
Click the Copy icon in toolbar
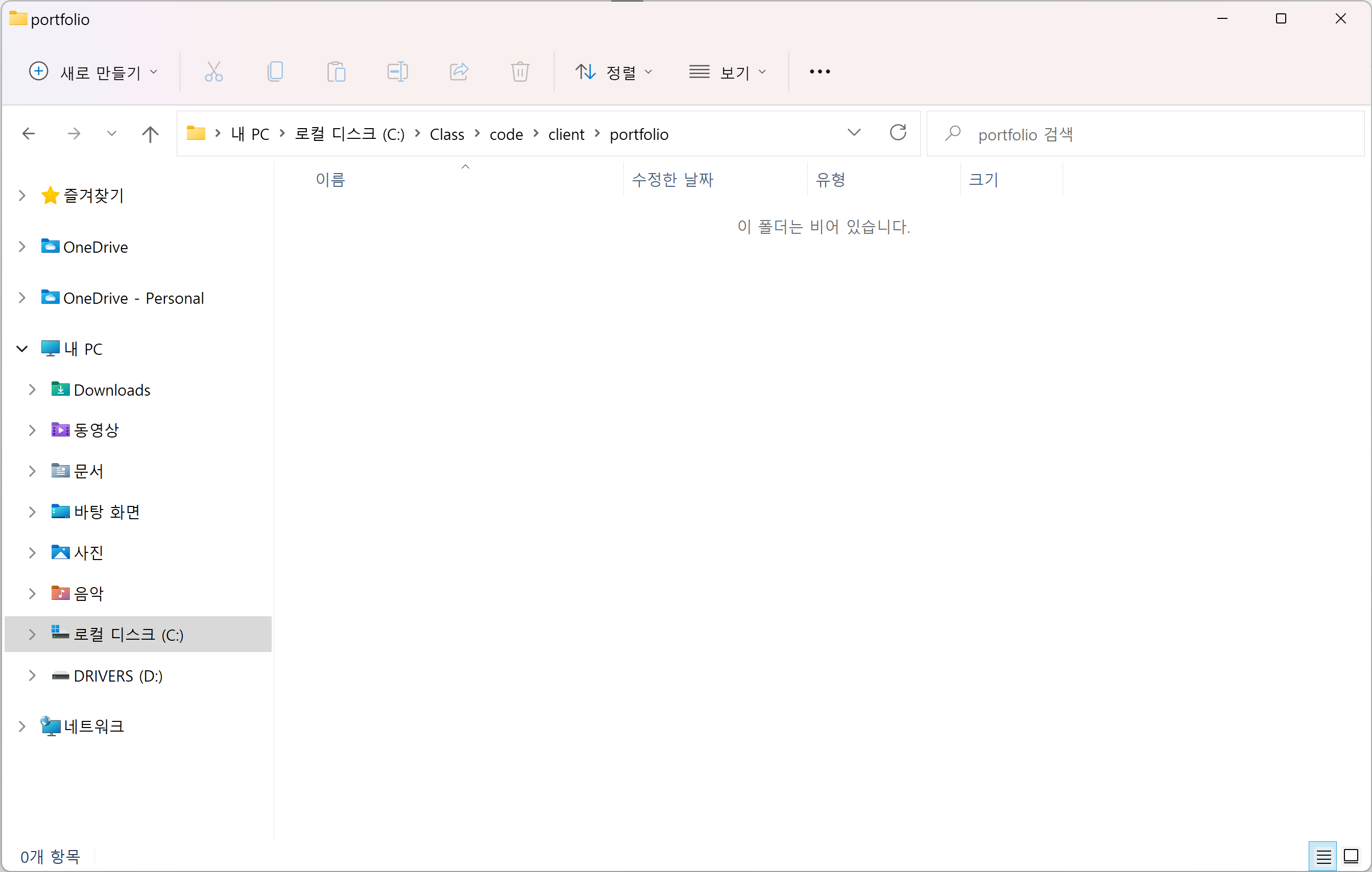tap(275, 72)
